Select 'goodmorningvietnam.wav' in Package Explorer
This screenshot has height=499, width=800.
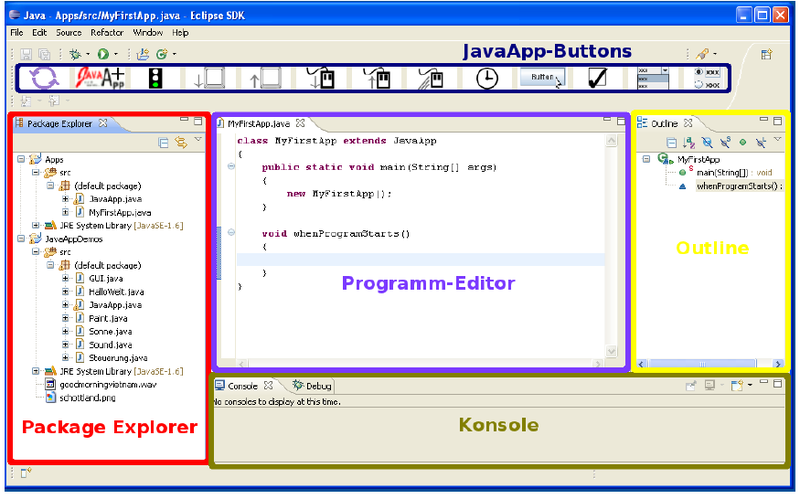coord(108,384)
